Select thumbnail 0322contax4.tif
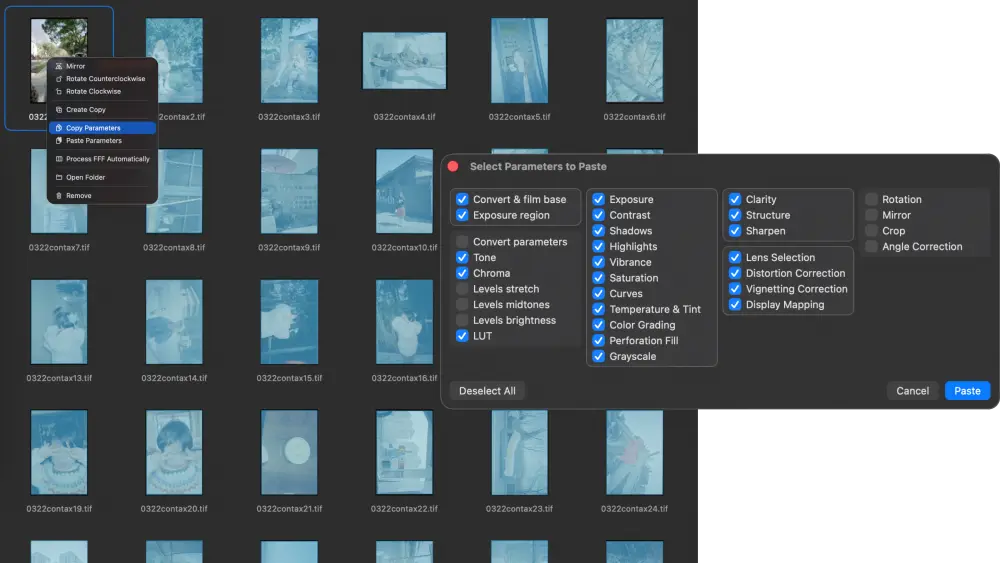Screen dimensions: 1000x563 click(404, 61)
